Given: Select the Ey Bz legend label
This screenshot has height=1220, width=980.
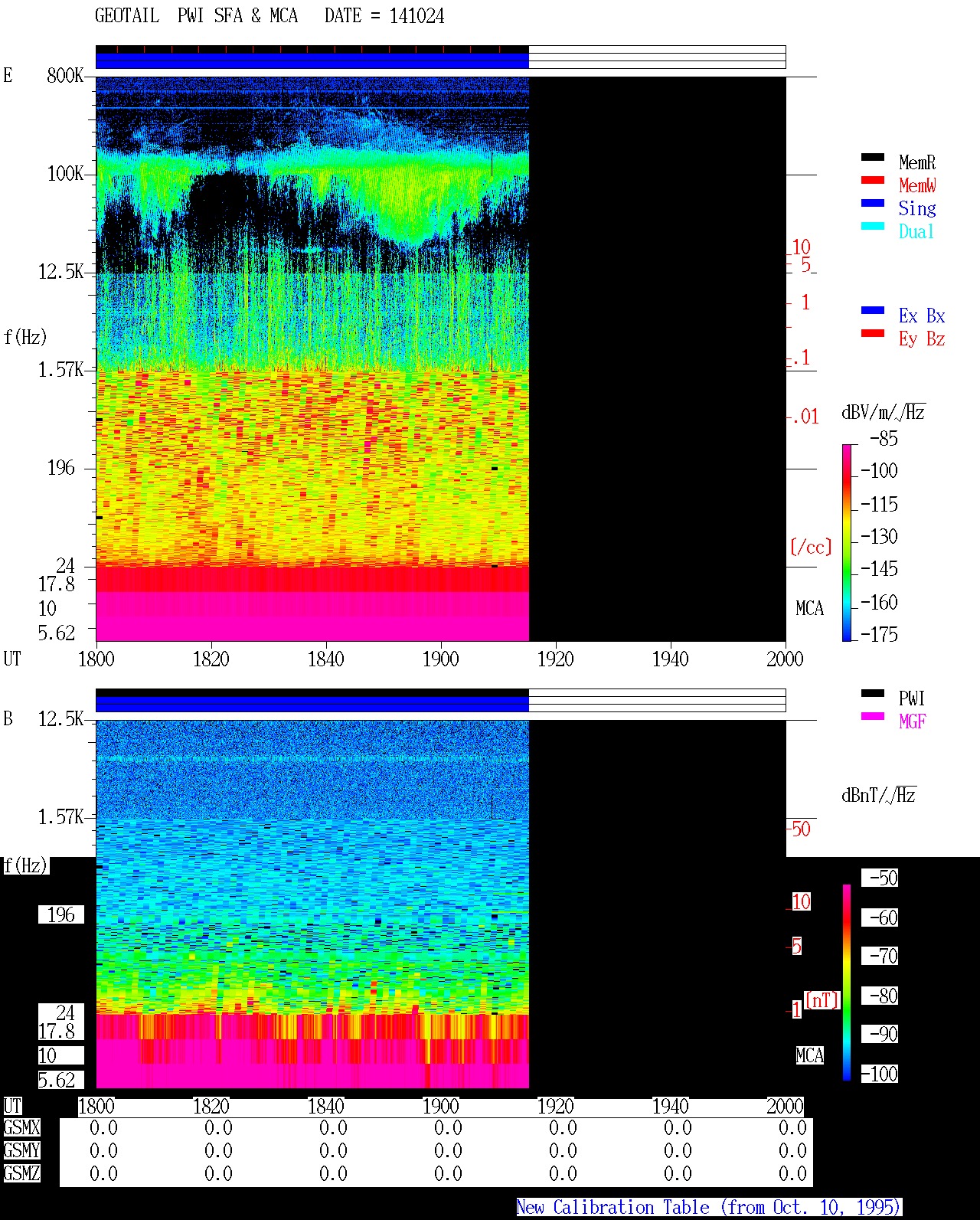Looking at the screenshot, I should coord(922,339).
